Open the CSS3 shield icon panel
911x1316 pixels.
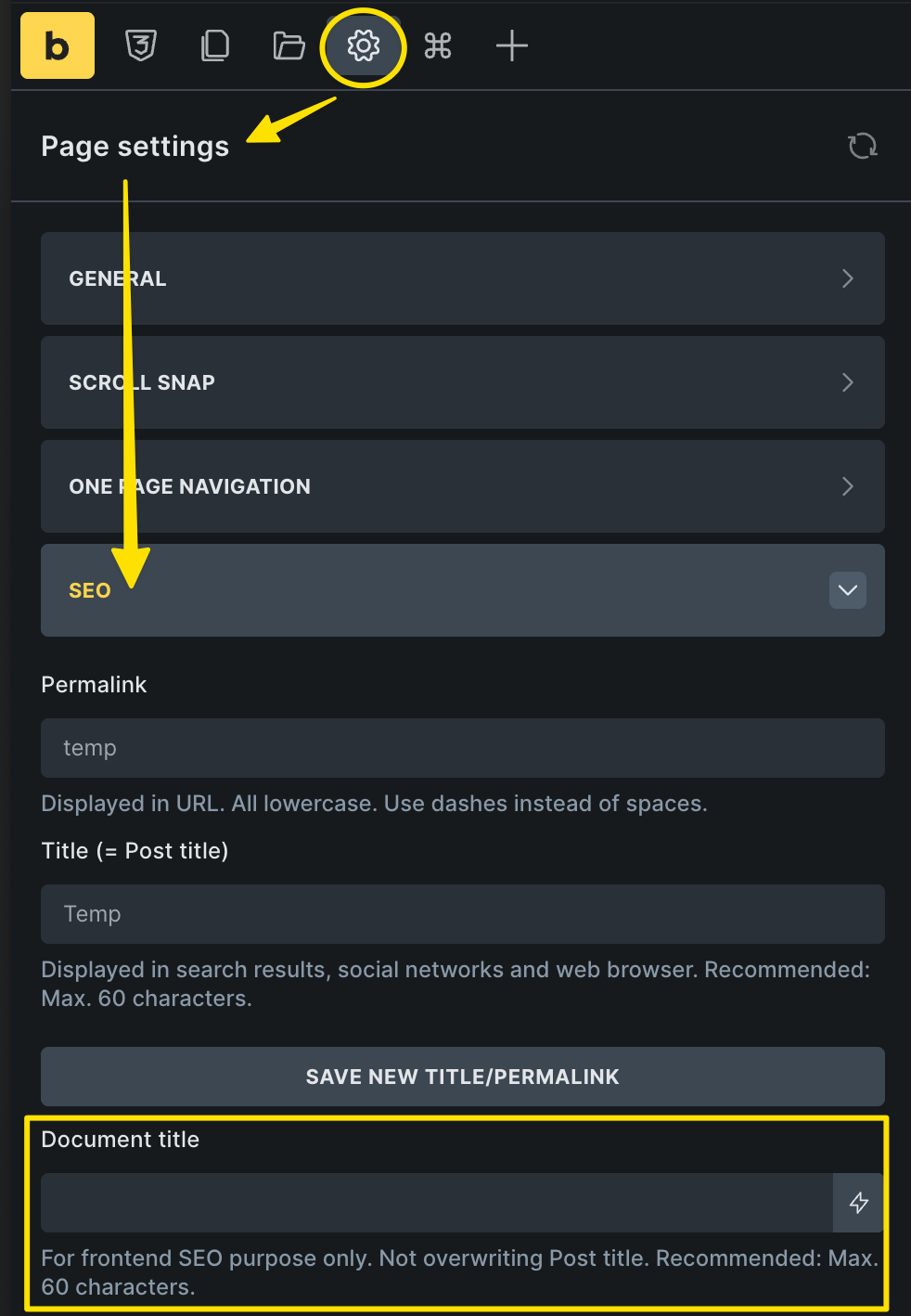click(x=141, y=45)
